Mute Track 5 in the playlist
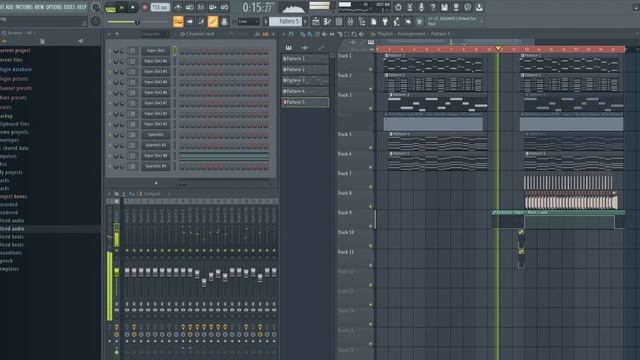The image size is (640, 360). 371,147
